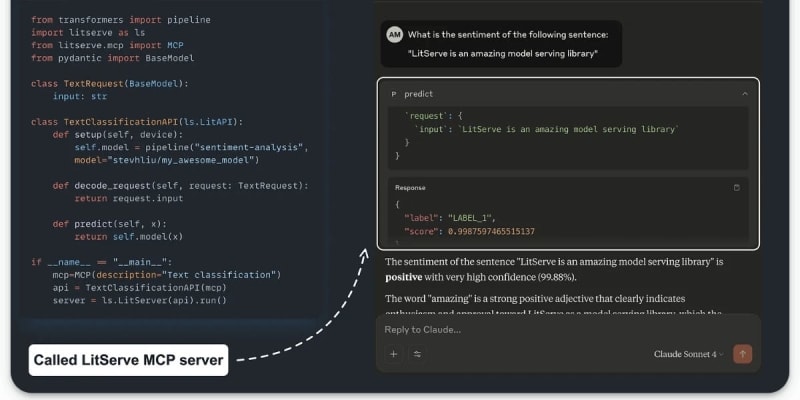800x400 pixels.
Task: Click the bold word positive in reply
Action: click(x=406, y=277)
